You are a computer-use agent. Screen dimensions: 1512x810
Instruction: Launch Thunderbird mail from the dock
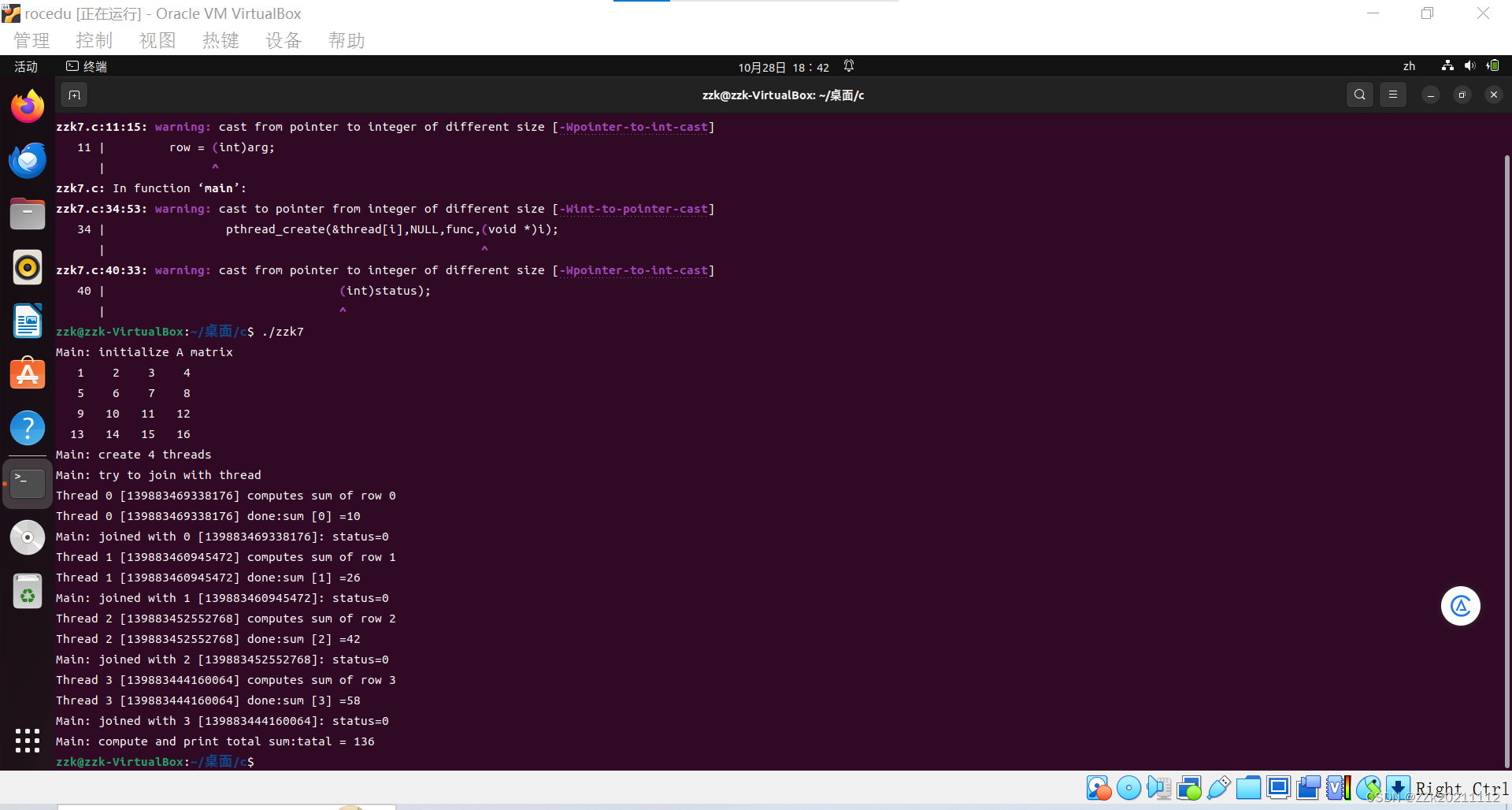coord(28,160)
